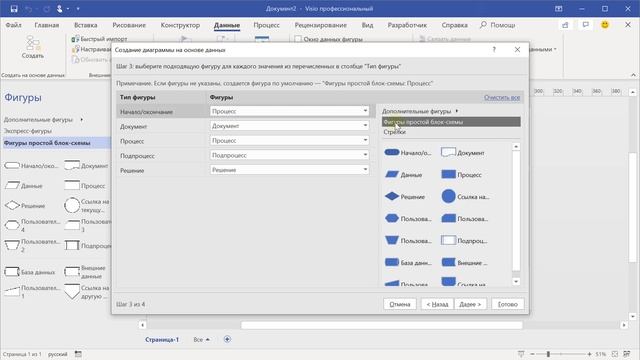Open the shape dropdown for Решение row
The image size is (640, 360).
(x=365, y=170)
